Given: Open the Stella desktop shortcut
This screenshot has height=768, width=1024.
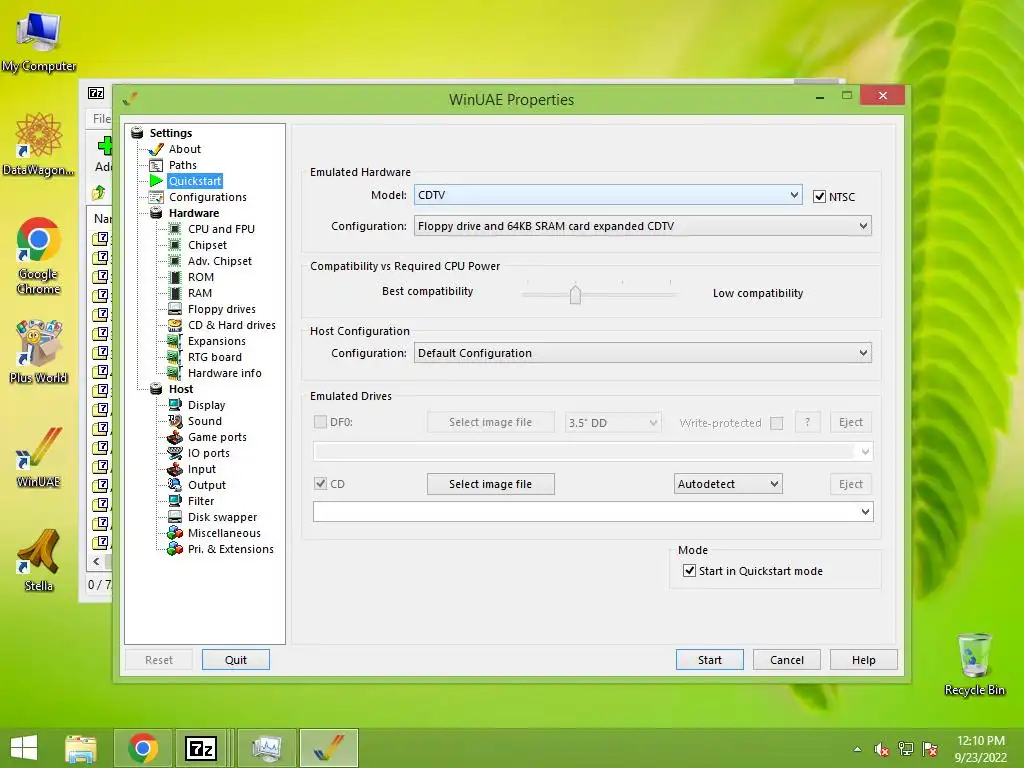Looking at the screenshot, I should coord(39,560).
